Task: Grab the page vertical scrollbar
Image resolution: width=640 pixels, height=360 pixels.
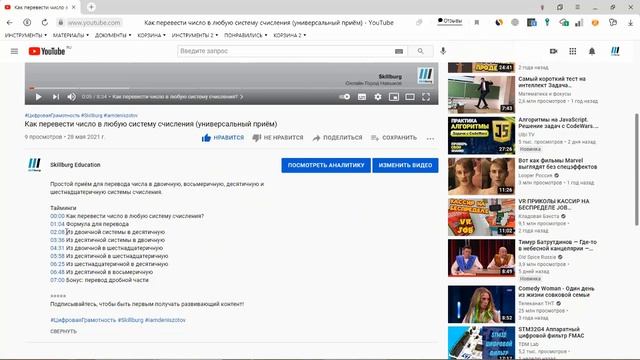Action: point(636,169)
